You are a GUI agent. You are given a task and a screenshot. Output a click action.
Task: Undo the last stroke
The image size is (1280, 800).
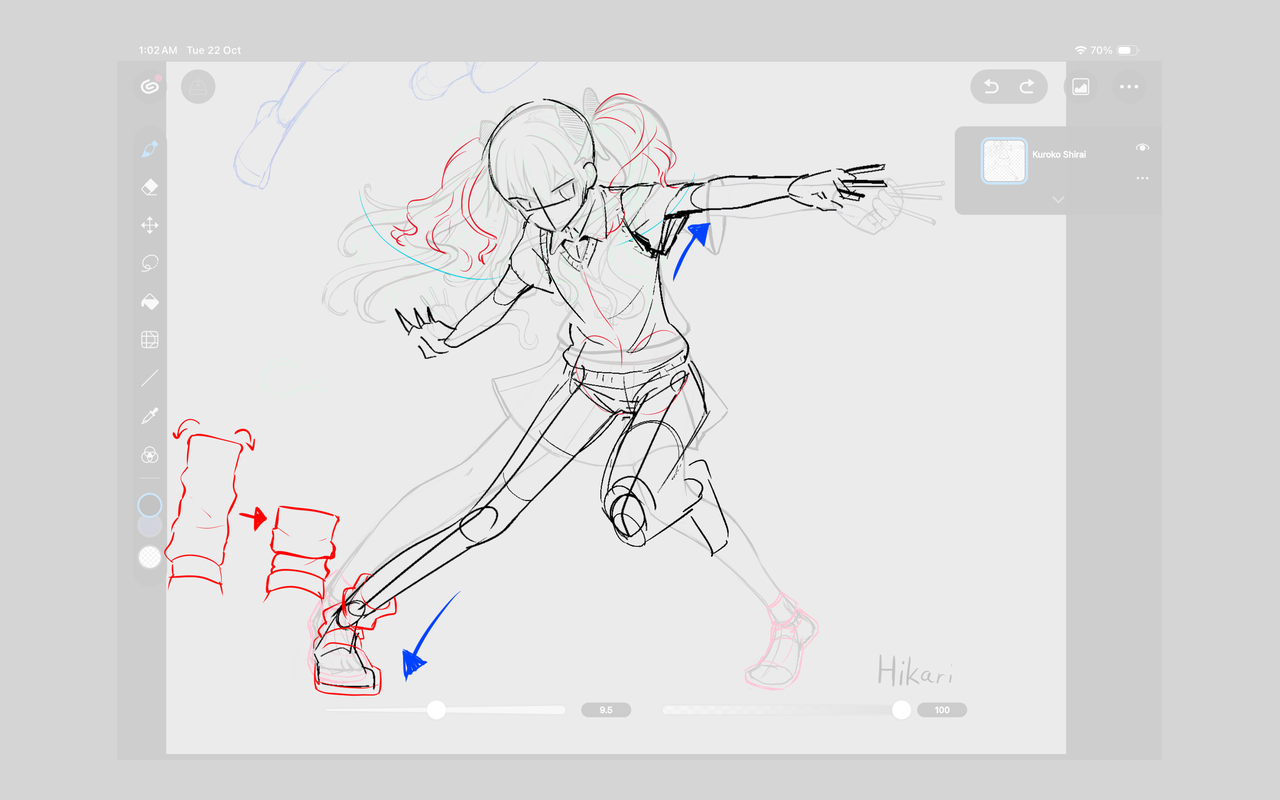[991, 87]
